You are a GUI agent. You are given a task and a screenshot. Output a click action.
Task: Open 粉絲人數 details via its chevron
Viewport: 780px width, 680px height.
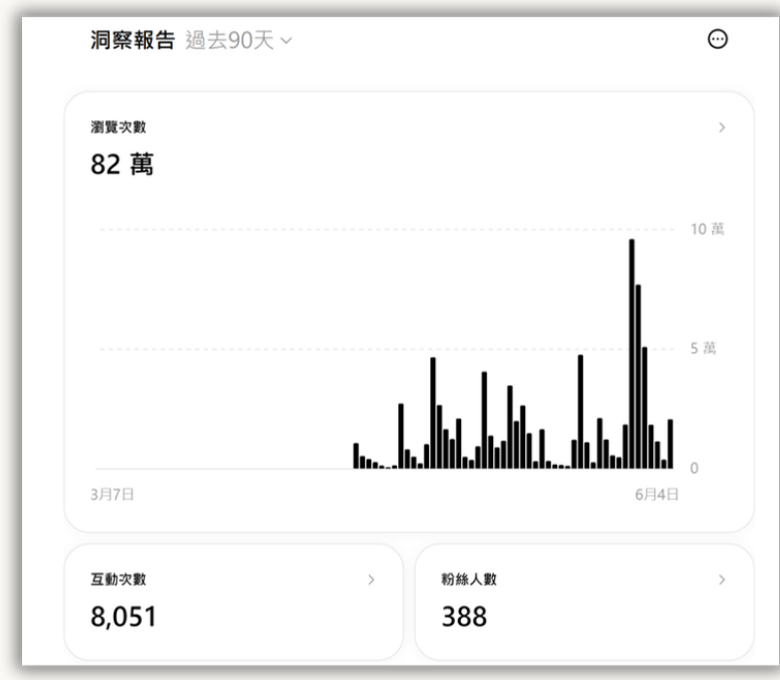pyautogui.click(x=722, y=580)
